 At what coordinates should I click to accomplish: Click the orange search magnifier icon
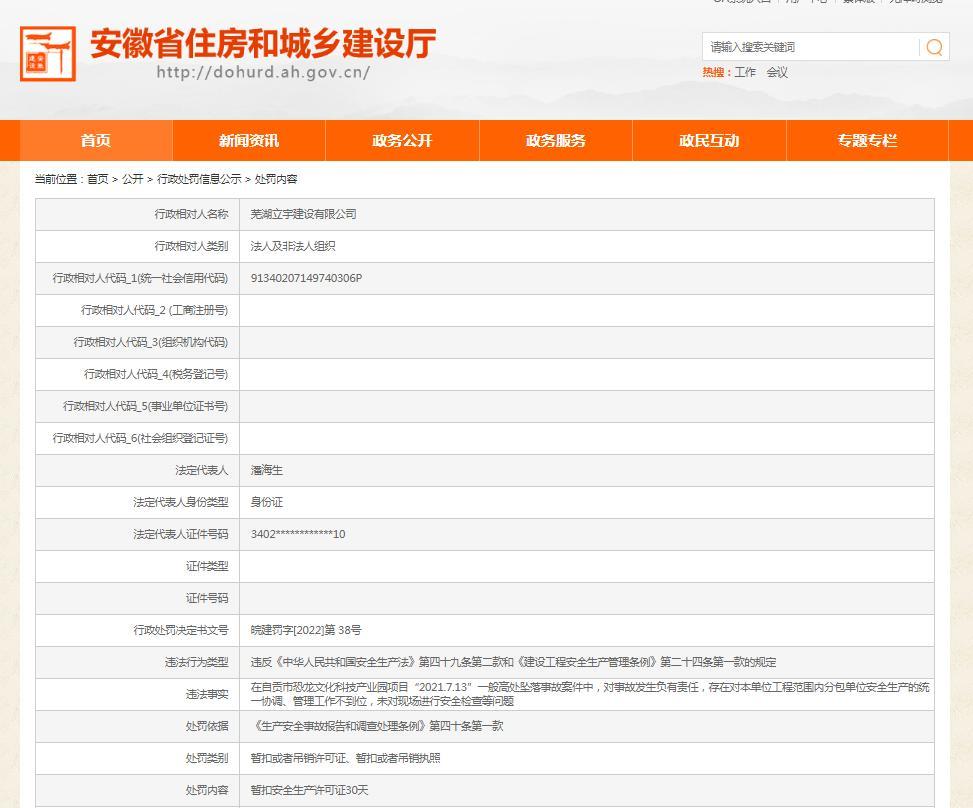[x=935, y=47]
